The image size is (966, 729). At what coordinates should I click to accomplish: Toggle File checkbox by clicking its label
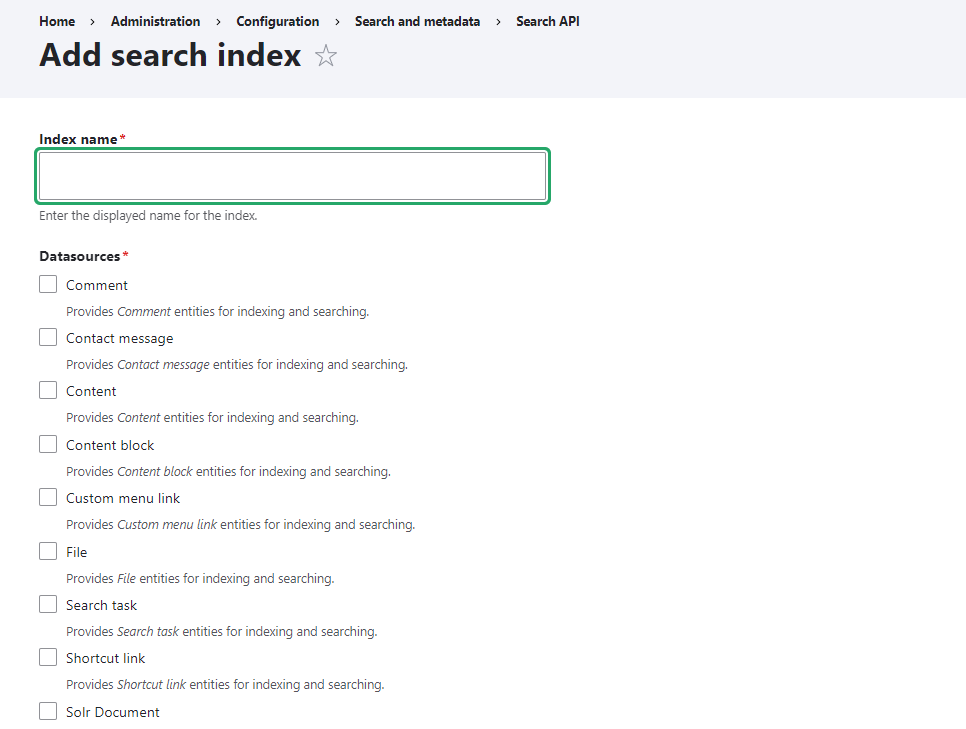click(75, 551)
